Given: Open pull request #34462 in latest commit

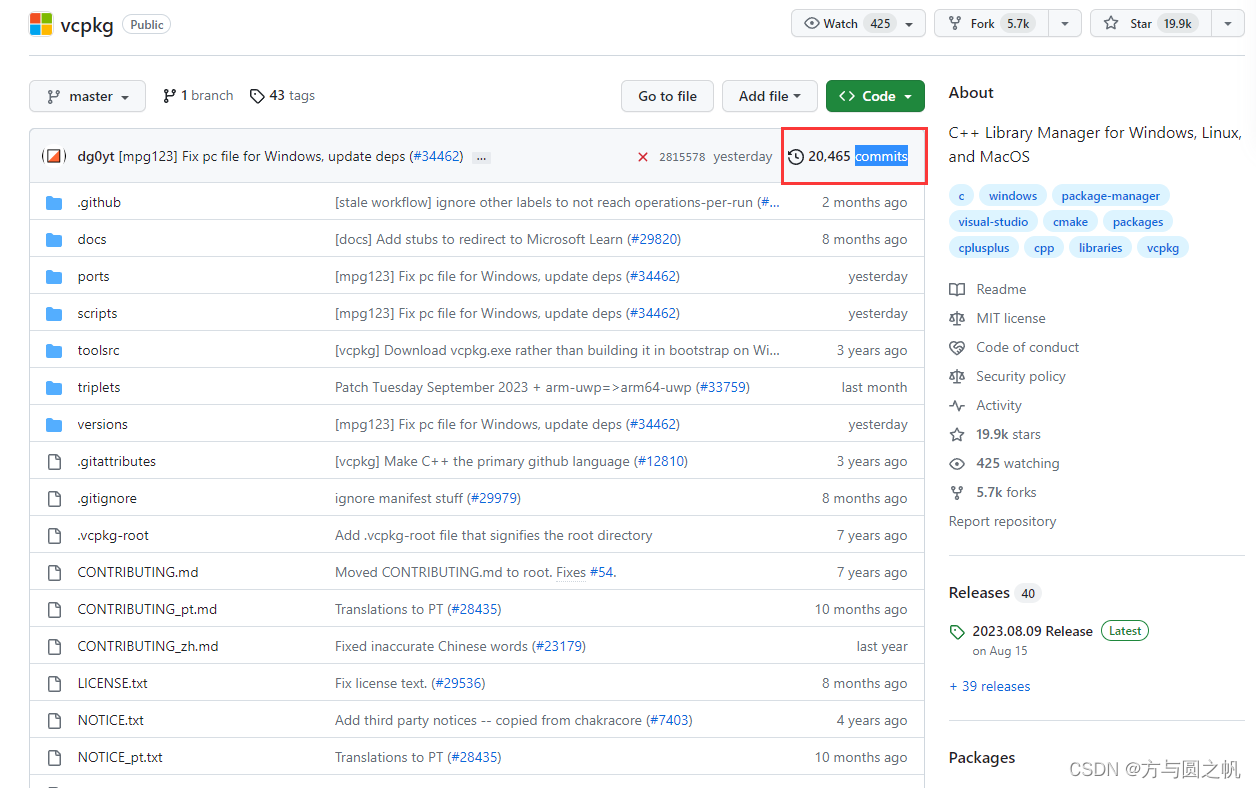Looking at the screenshot, I should (x=437, y=156).
